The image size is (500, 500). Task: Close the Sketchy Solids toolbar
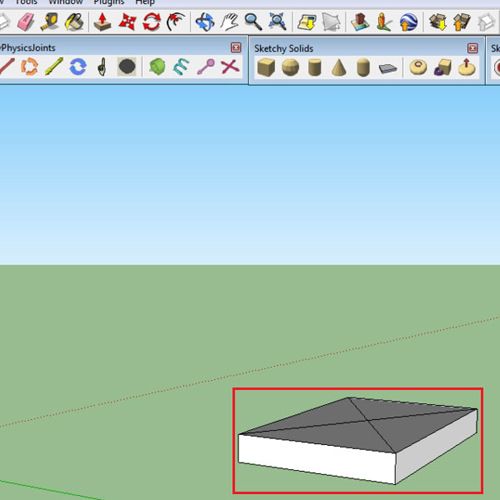pos(473,48)
